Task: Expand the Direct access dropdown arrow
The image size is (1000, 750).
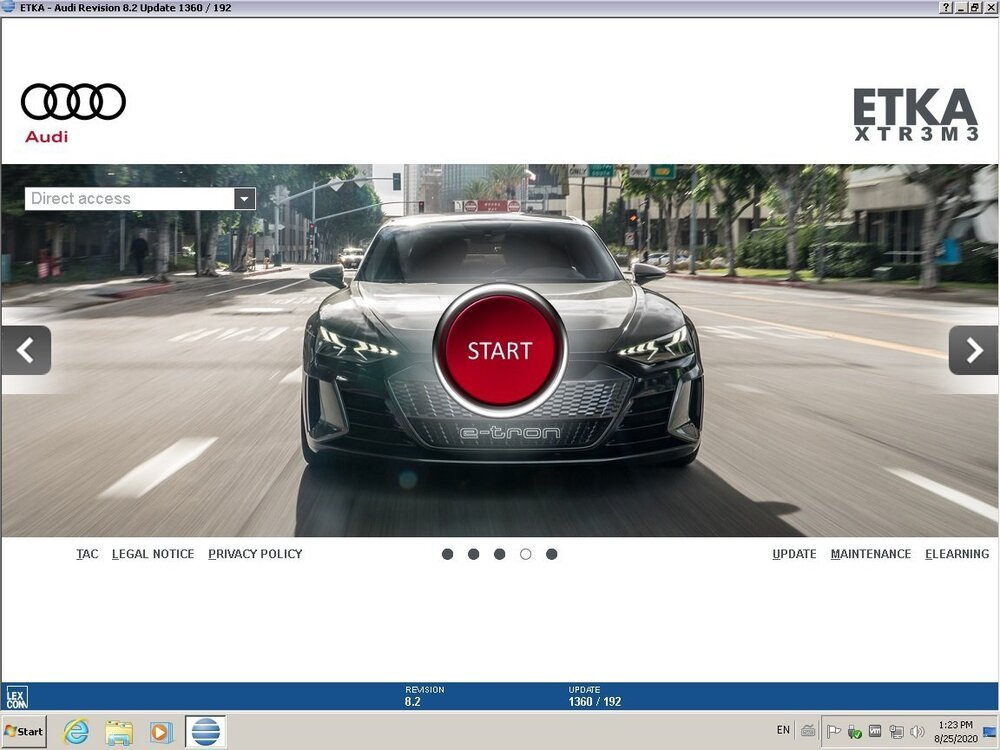Action: click(x=245, y=199)
